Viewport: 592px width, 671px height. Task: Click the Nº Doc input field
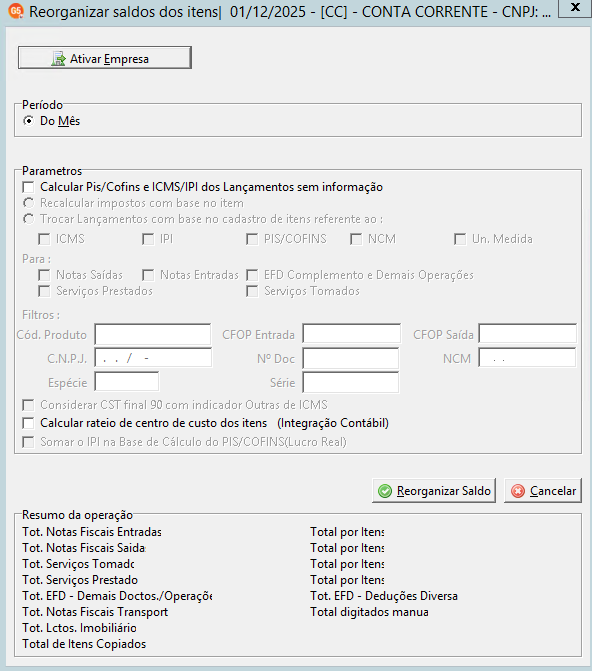[351, 359]
